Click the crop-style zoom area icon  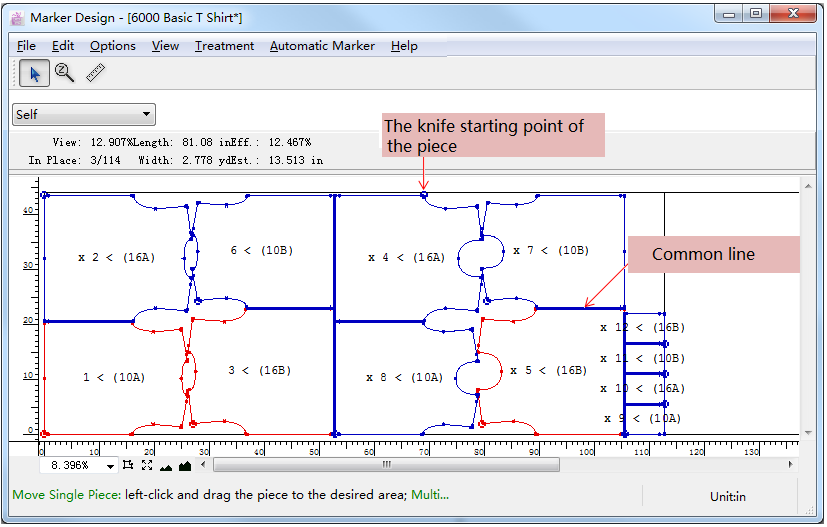(128, 465)
